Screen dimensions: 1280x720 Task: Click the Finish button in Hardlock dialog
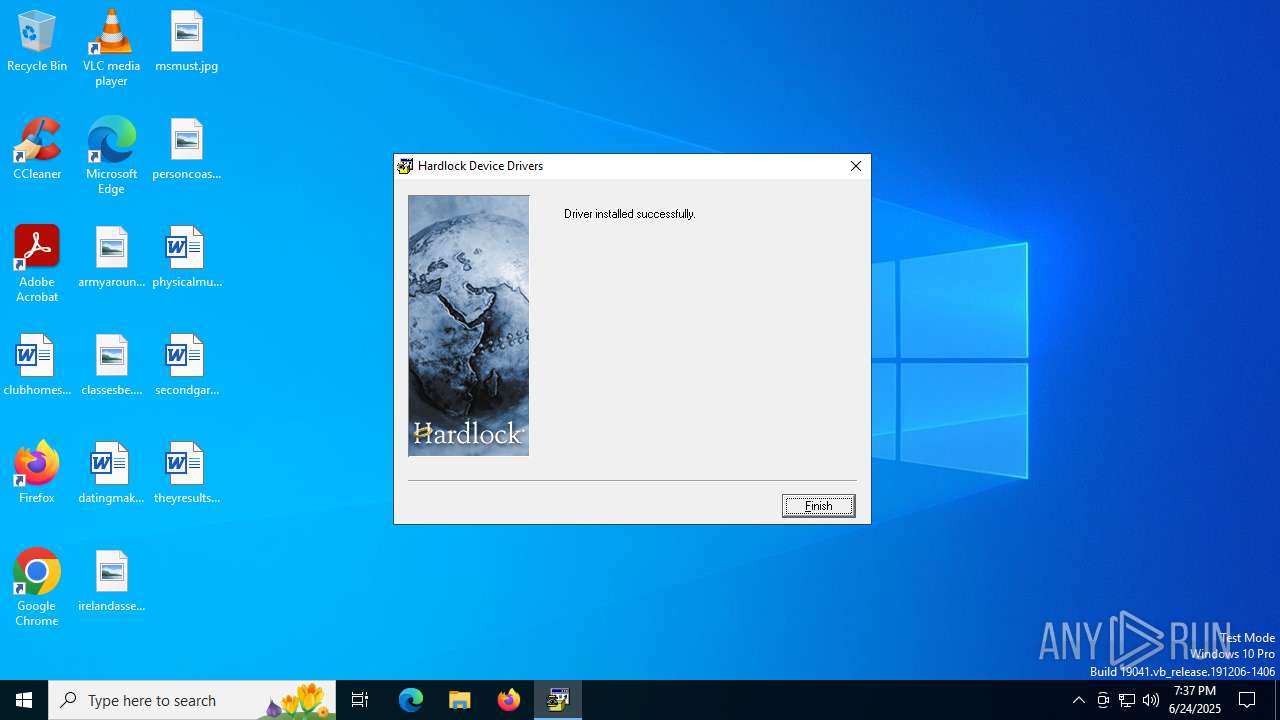click(x=818, y=506)
